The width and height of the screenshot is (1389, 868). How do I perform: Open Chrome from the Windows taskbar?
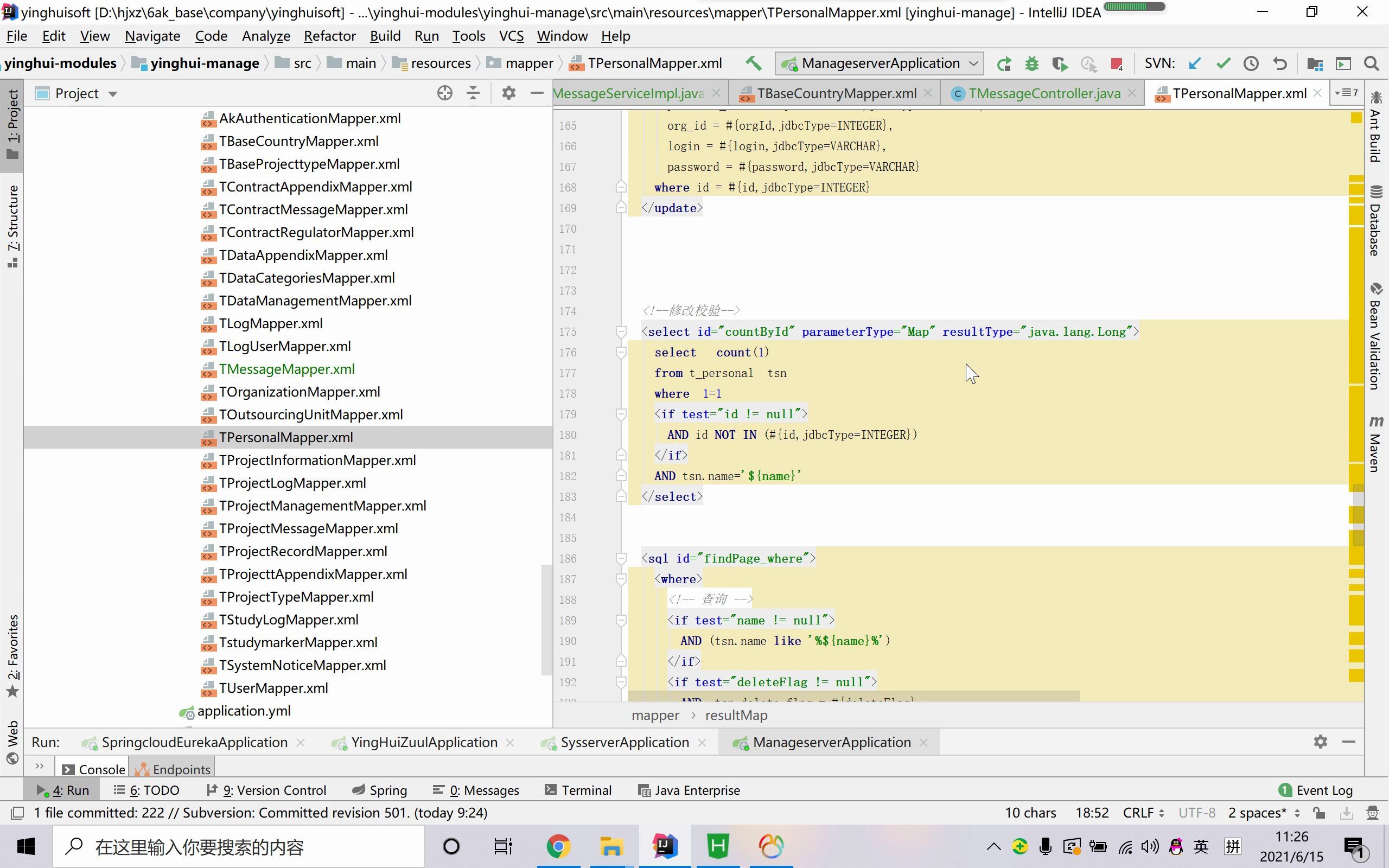[558, 846]
